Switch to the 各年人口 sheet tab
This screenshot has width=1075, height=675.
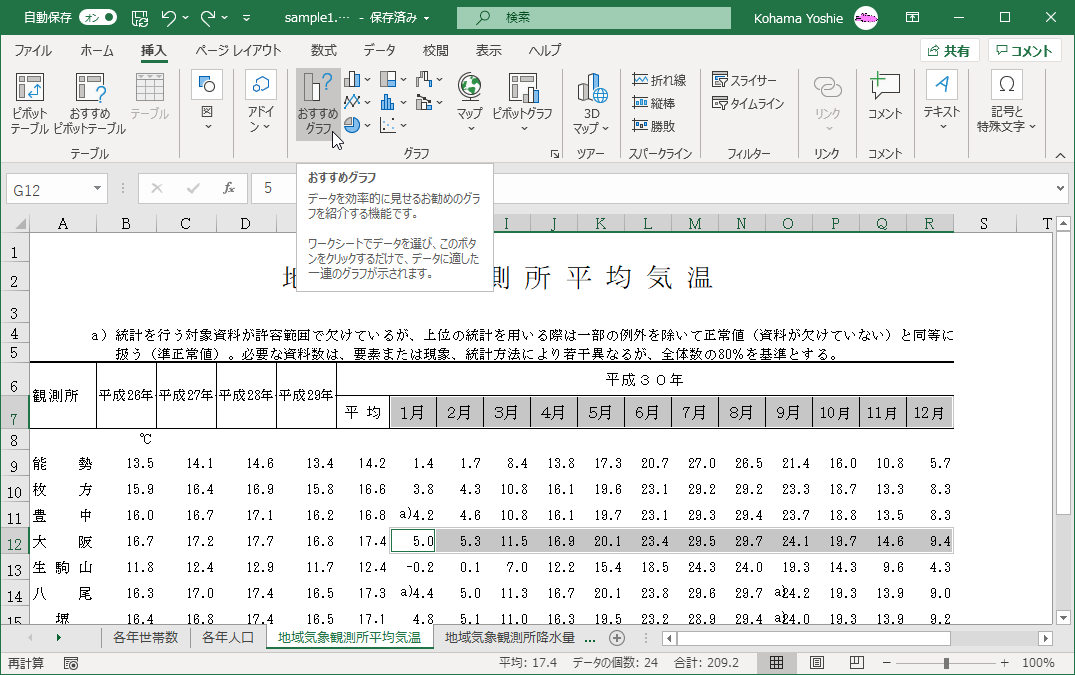coord(227,638)
